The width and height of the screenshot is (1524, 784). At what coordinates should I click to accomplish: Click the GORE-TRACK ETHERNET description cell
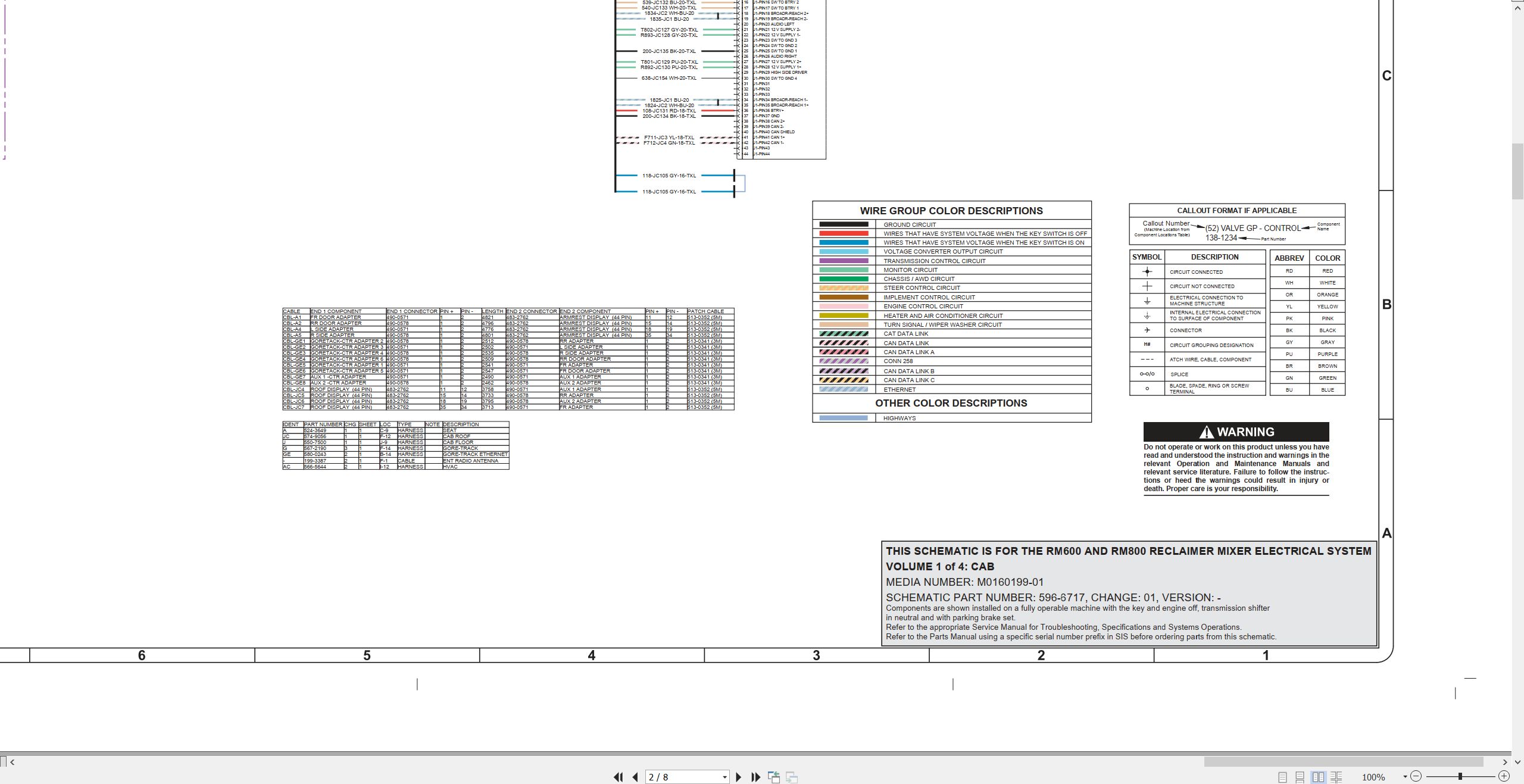coord(476,454)
